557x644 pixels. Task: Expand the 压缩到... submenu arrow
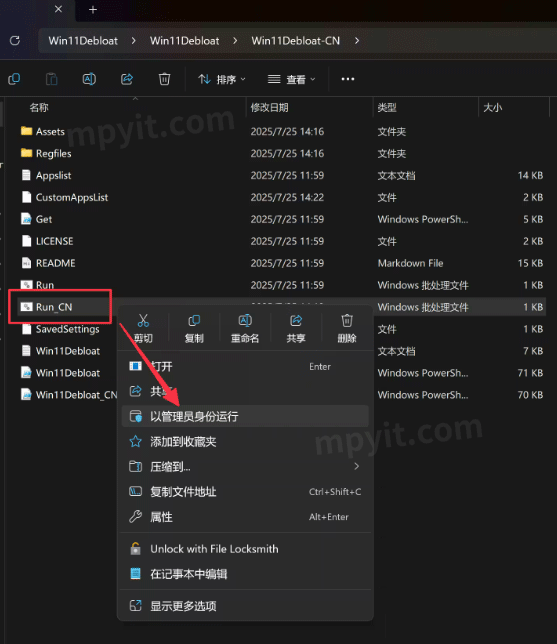click(x=357, y=466)
